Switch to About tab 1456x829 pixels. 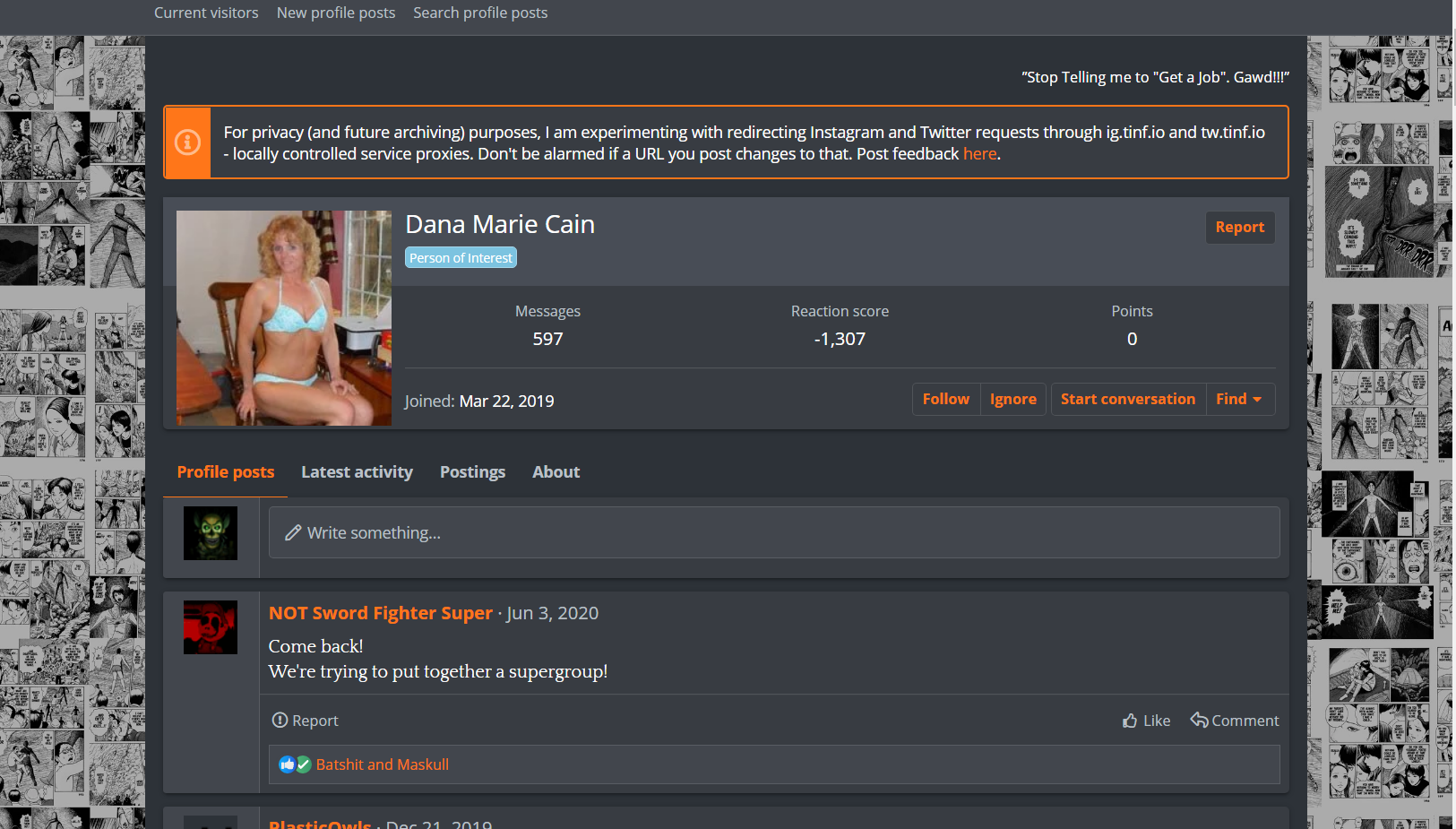(556, 472)
